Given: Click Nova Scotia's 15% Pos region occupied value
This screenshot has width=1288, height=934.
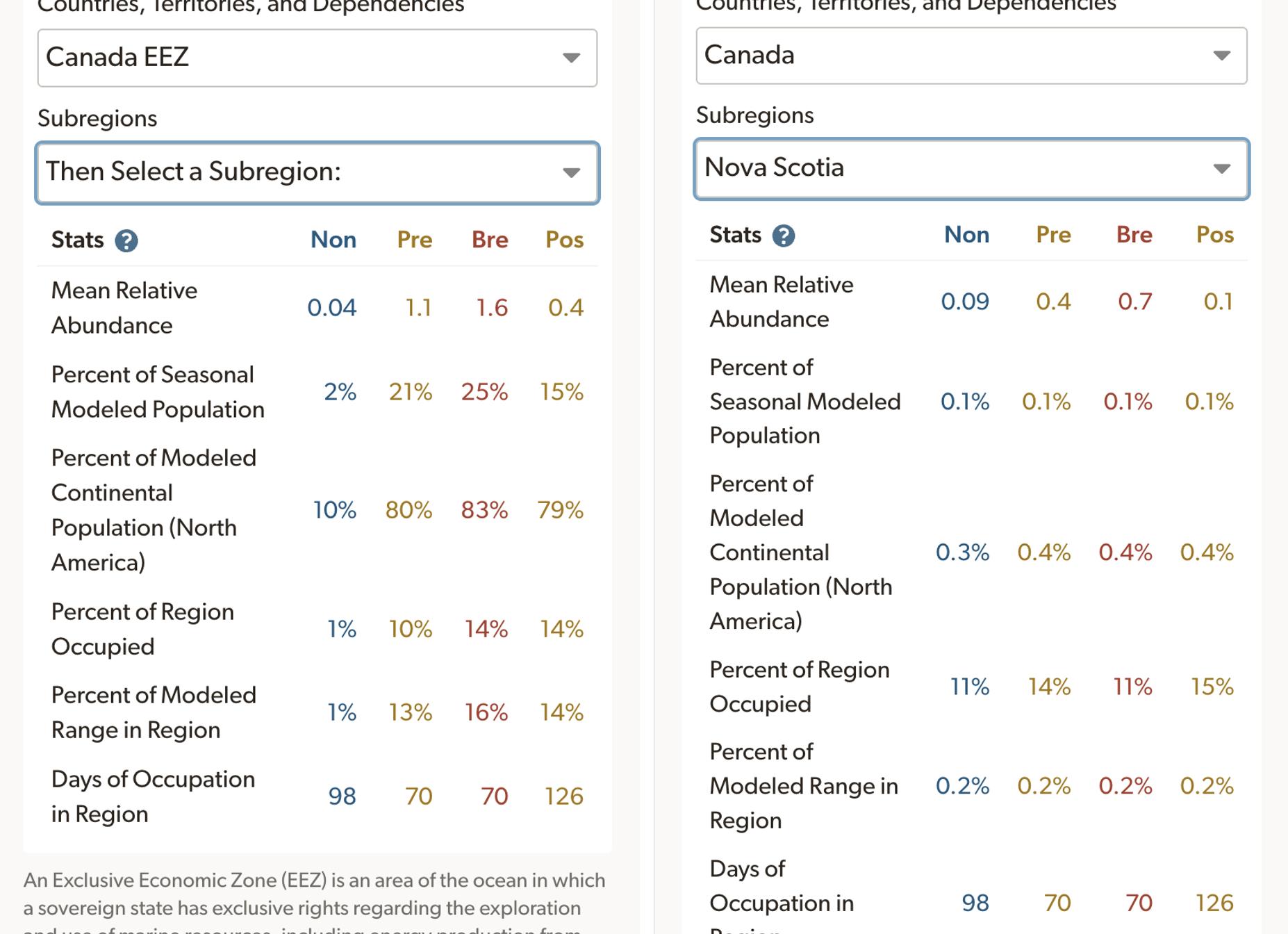Looking at the screenshot, I should coord(1212,687).
